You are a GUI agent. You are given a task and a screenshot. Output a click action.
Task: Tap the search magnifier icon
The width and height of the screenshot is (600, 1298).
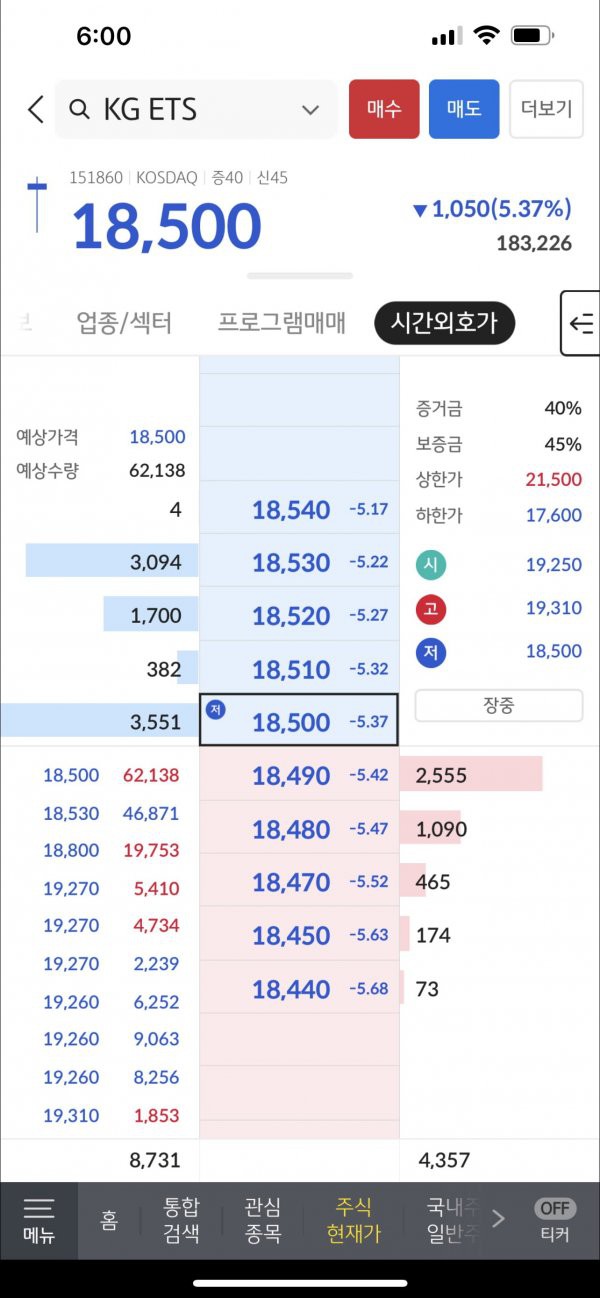pos(79,109)
